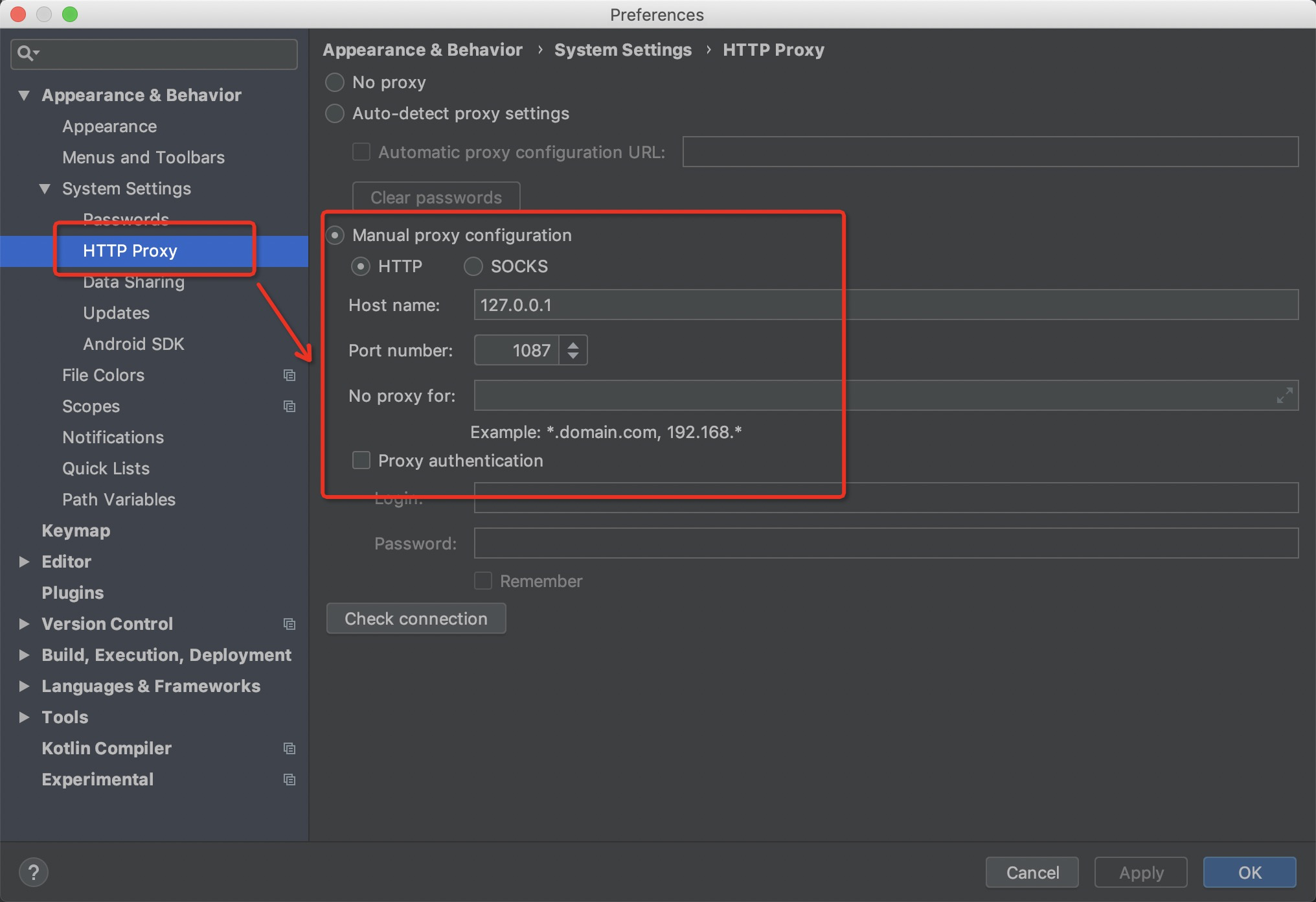Click the Cancel button
The width and height of the screenshot is (1316, 902).
click(x=1032, y=873)
